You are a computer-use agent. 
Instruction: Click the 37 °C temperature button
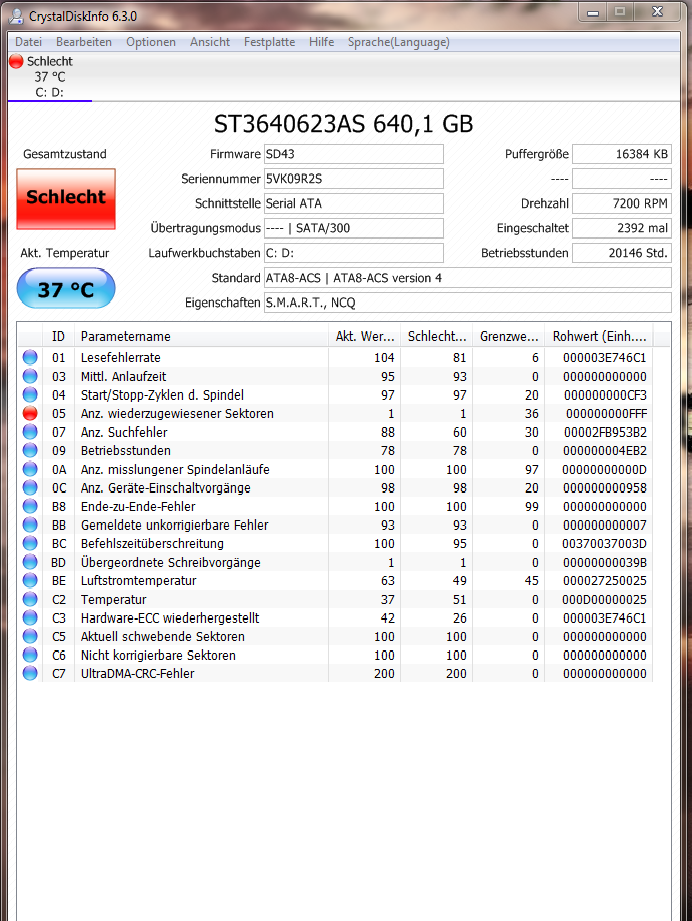(x=66, y=288)
